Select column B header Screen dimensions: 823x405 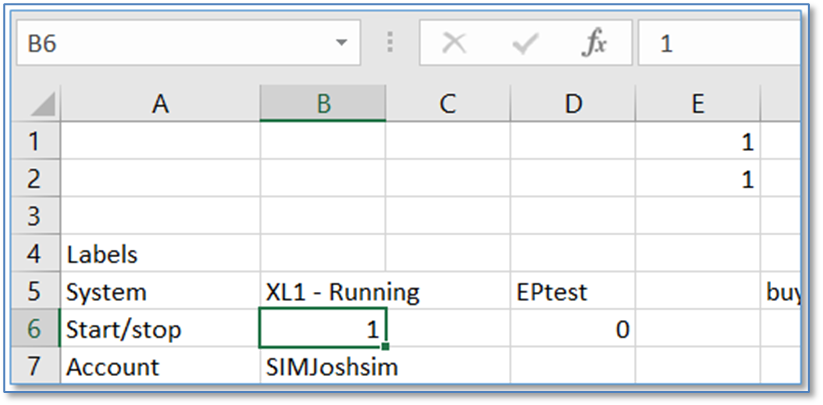pyautogui.click(x=323, y=103)
